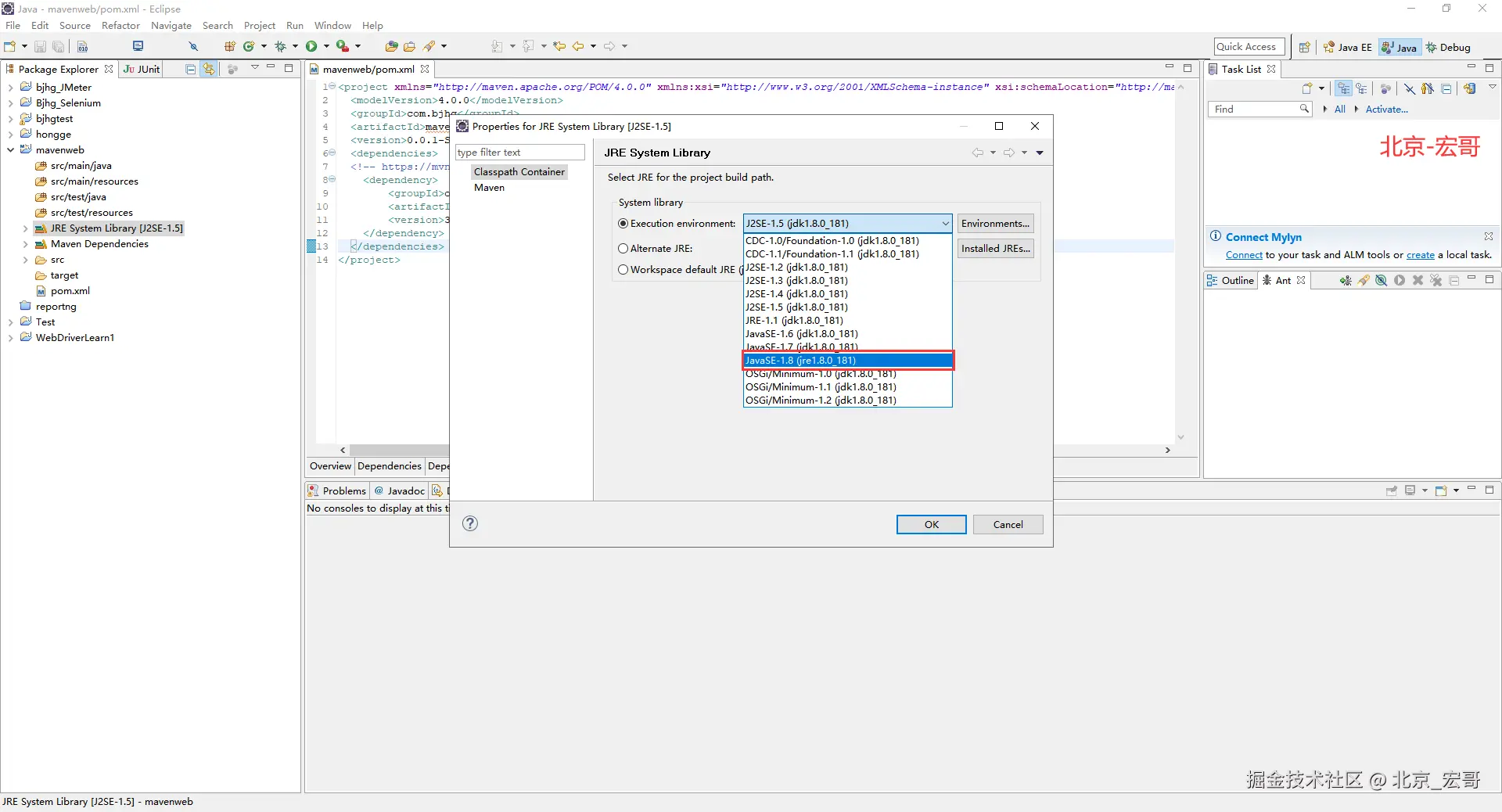1502x812 pixels.
Task: Click the New file wizard toolbar icon
Action: pos(10,47)
